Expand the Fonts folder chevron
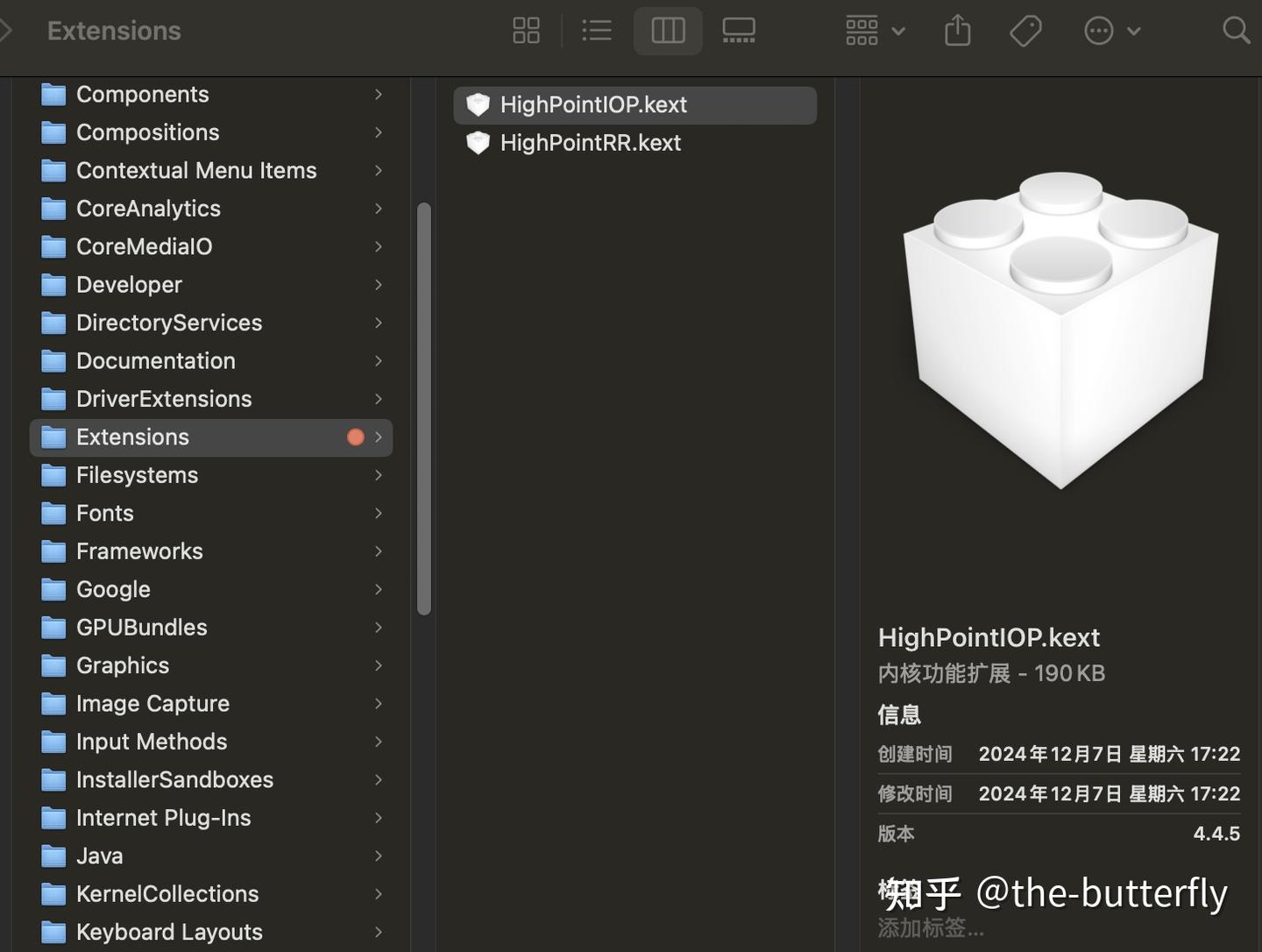This screenshot has height=952, width=1262. click(x=378, y=513)
